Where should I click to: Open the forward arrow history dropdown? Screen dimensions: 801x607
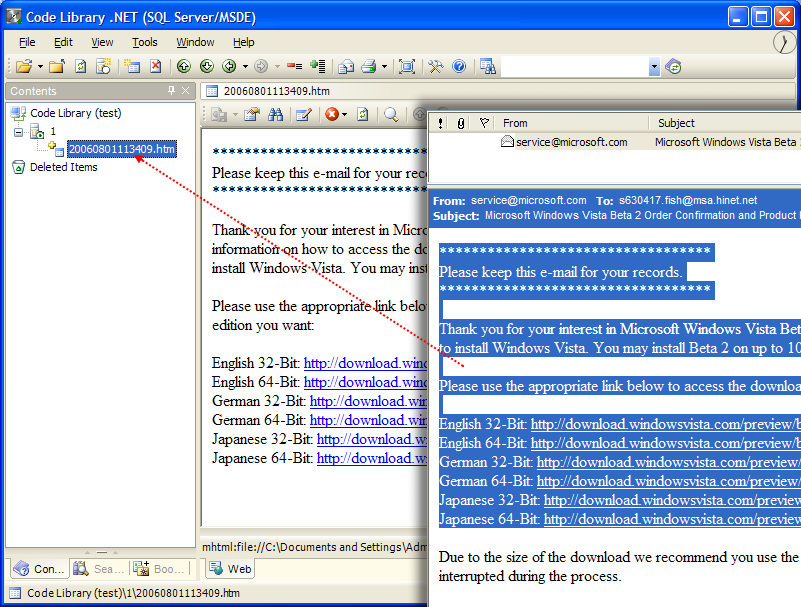(x=277, y=66)
